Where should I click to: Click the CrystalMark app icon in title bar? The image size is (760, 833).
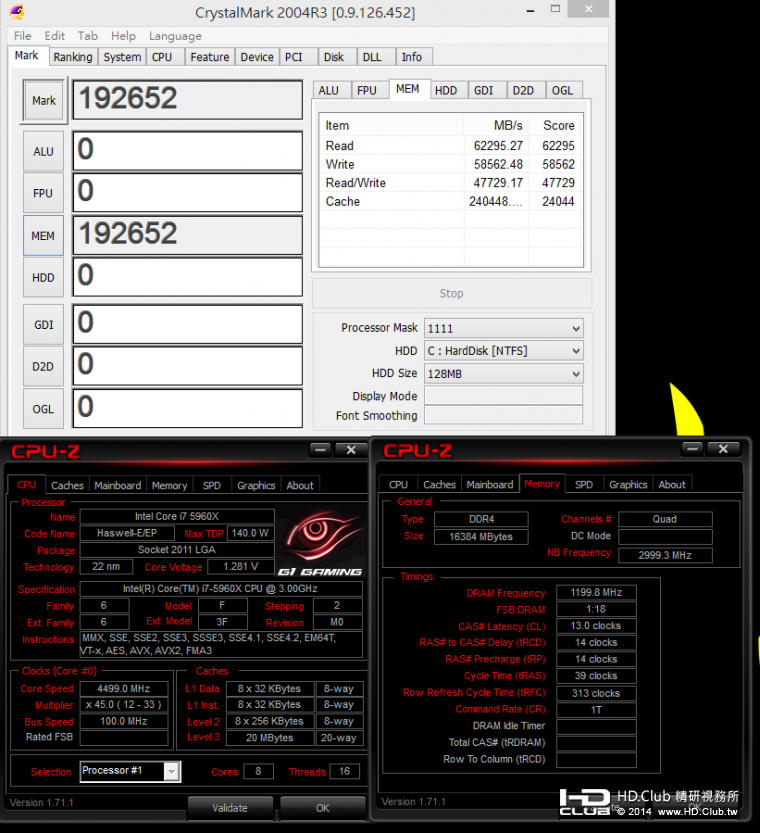click(x=17, y=11)
